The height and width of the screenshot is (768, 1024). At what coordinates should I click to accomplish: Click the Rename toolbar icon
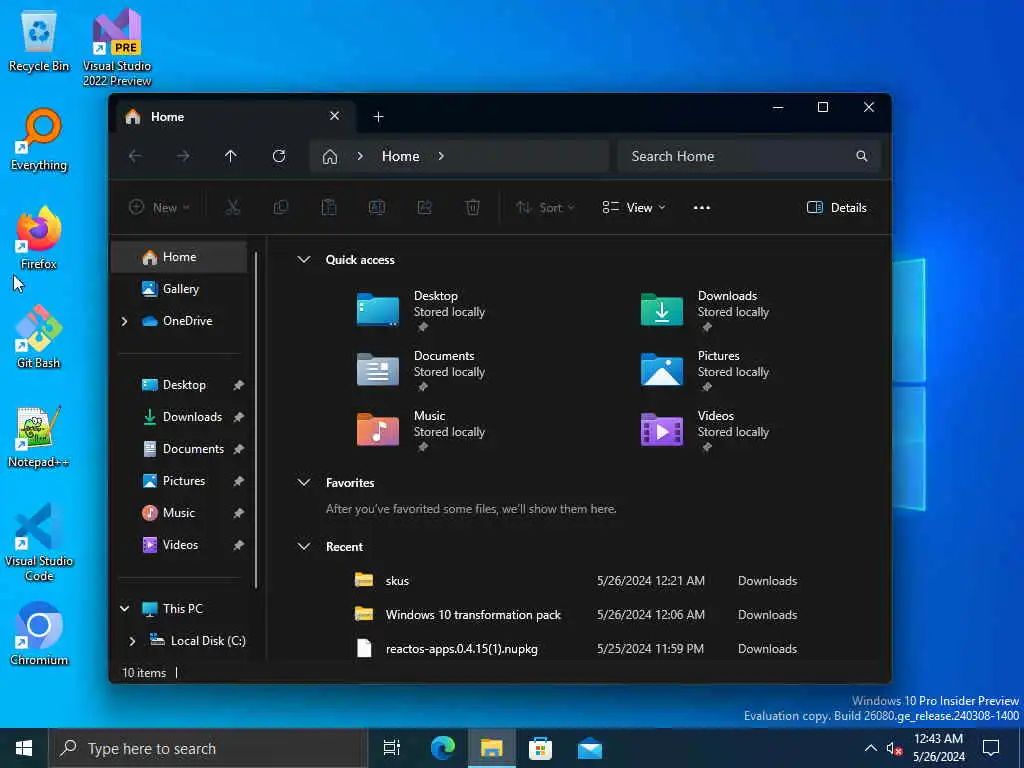tap(377, 208)
